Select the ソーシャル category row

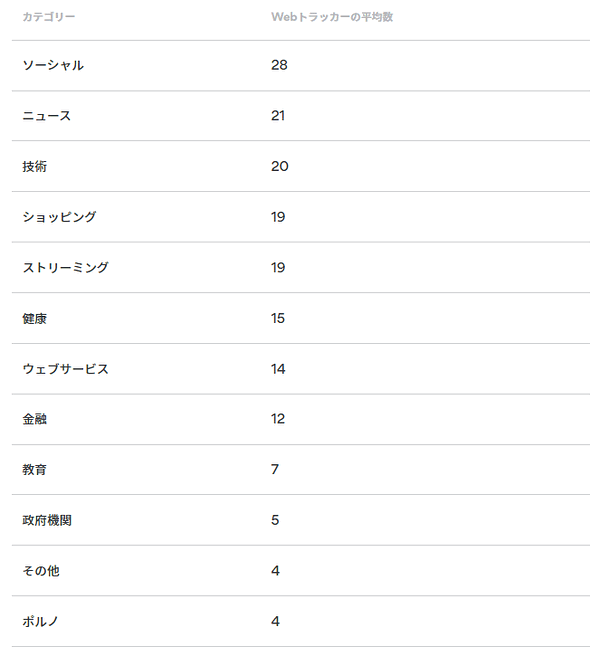[x=300, y=65]
